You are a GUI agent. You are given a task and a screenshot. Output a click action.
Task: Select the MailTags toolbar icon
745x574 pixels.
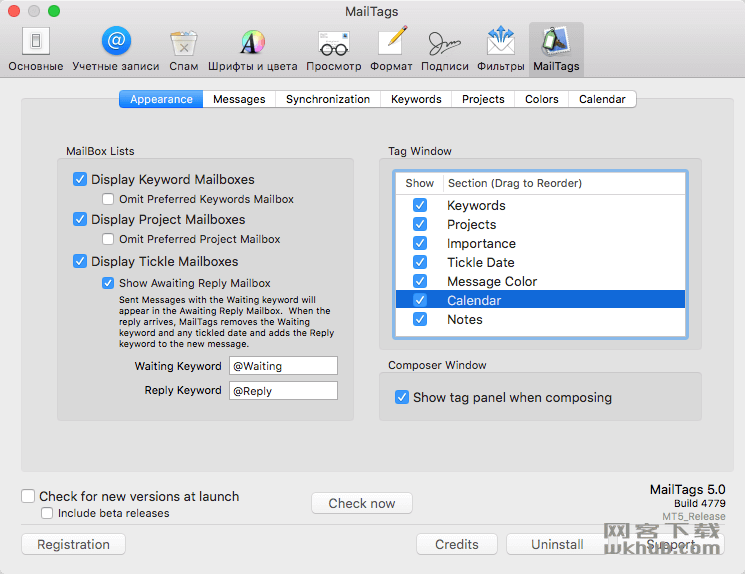click(556, 49)
